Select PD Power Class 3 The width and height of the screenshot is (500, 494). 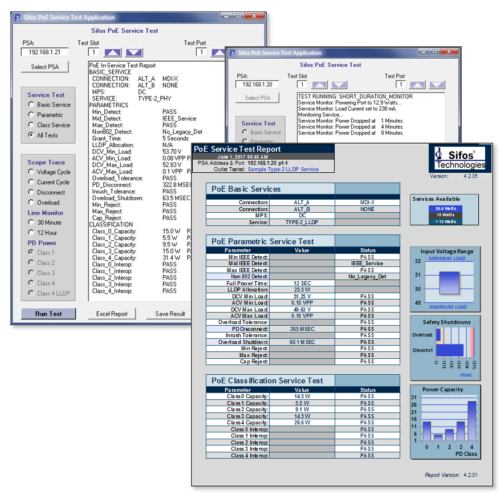(x=31, y=273)
